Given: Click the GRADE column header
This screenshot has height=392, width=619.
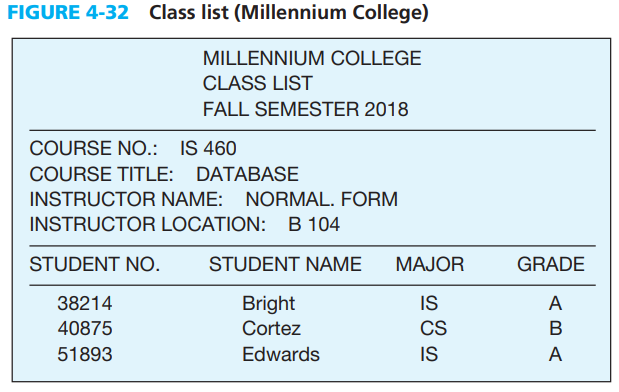Looking at the screenshot, I should coord(551,264).
